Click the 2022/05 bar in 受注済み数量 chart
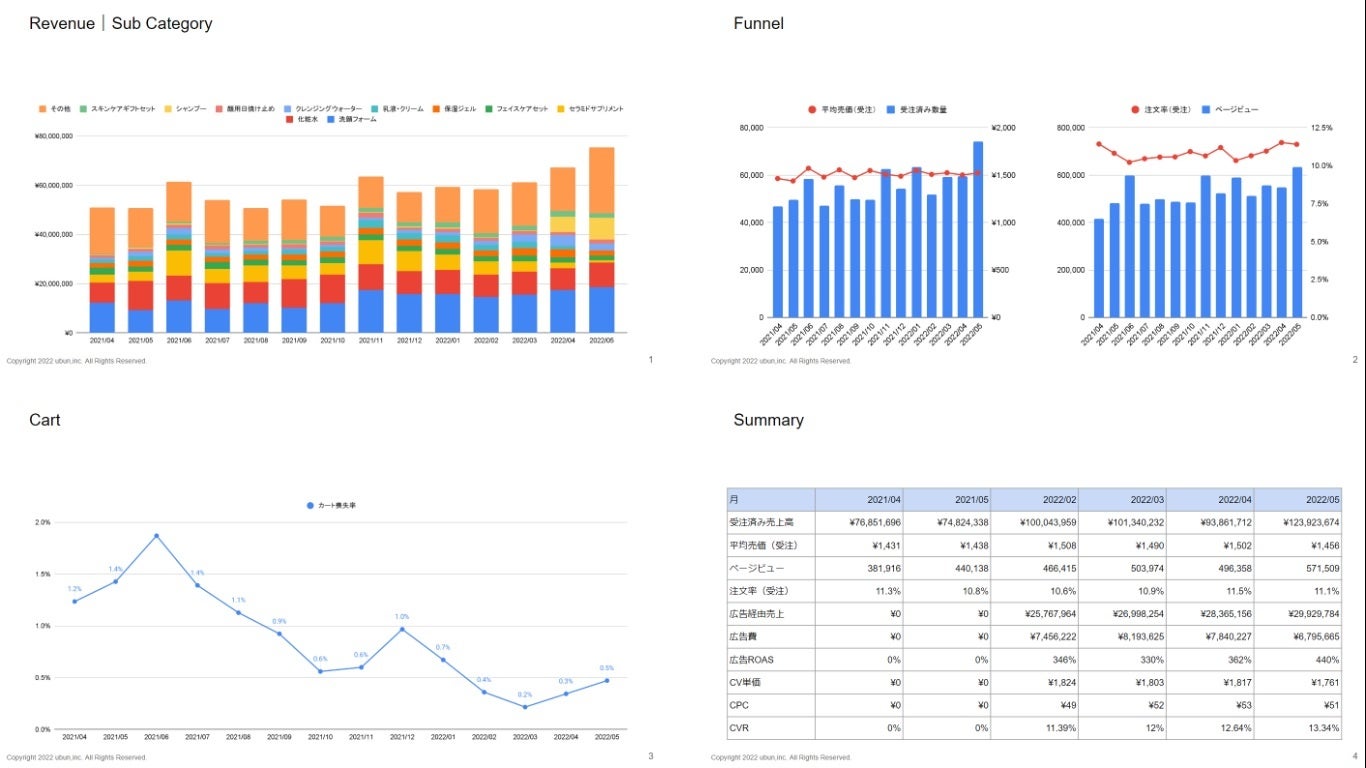Image resolution: width=1366 pixels, height=768 pixels. [978, 229]
